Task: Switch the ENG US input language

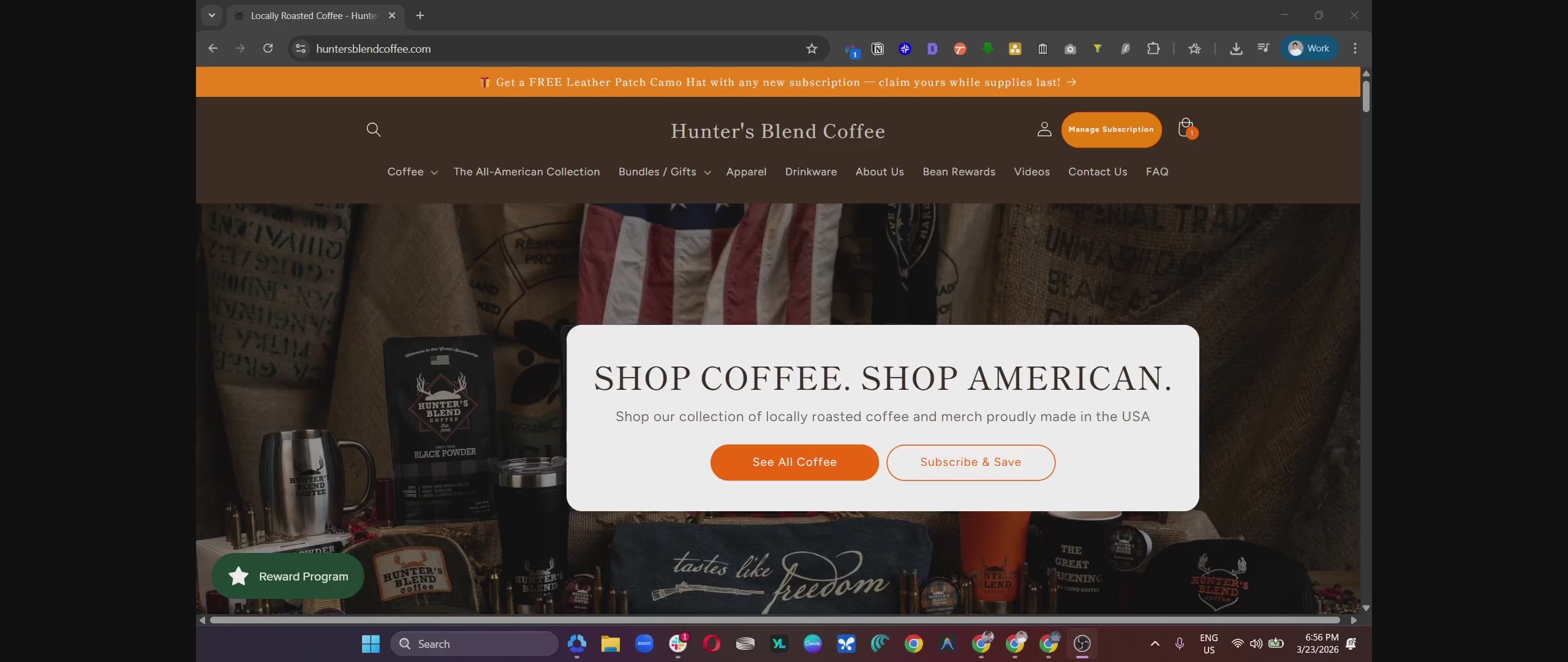Action: [1208, 644]
